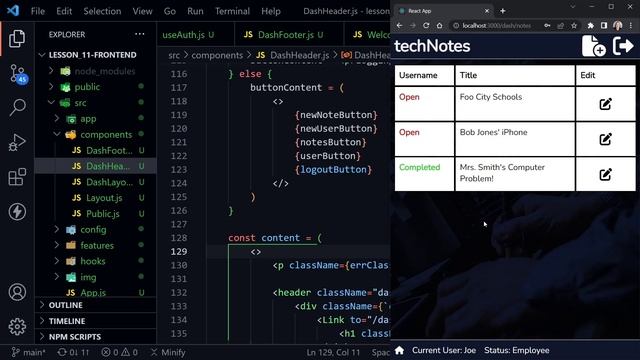Screen dimensions: 640x360
Task: Open the Explorer view in activity bar
Action: [x=17, y=38]
